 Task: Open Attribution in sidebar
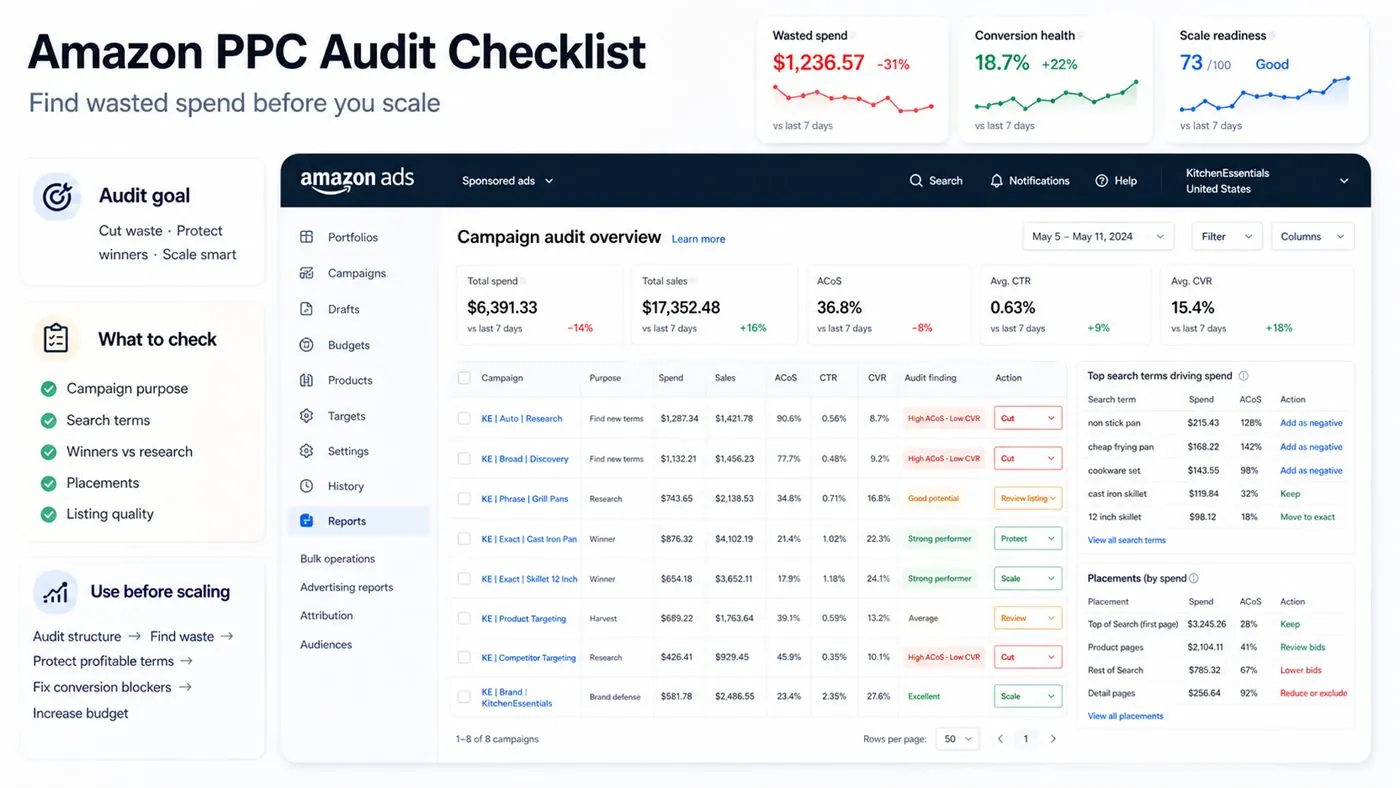point(327,615)
